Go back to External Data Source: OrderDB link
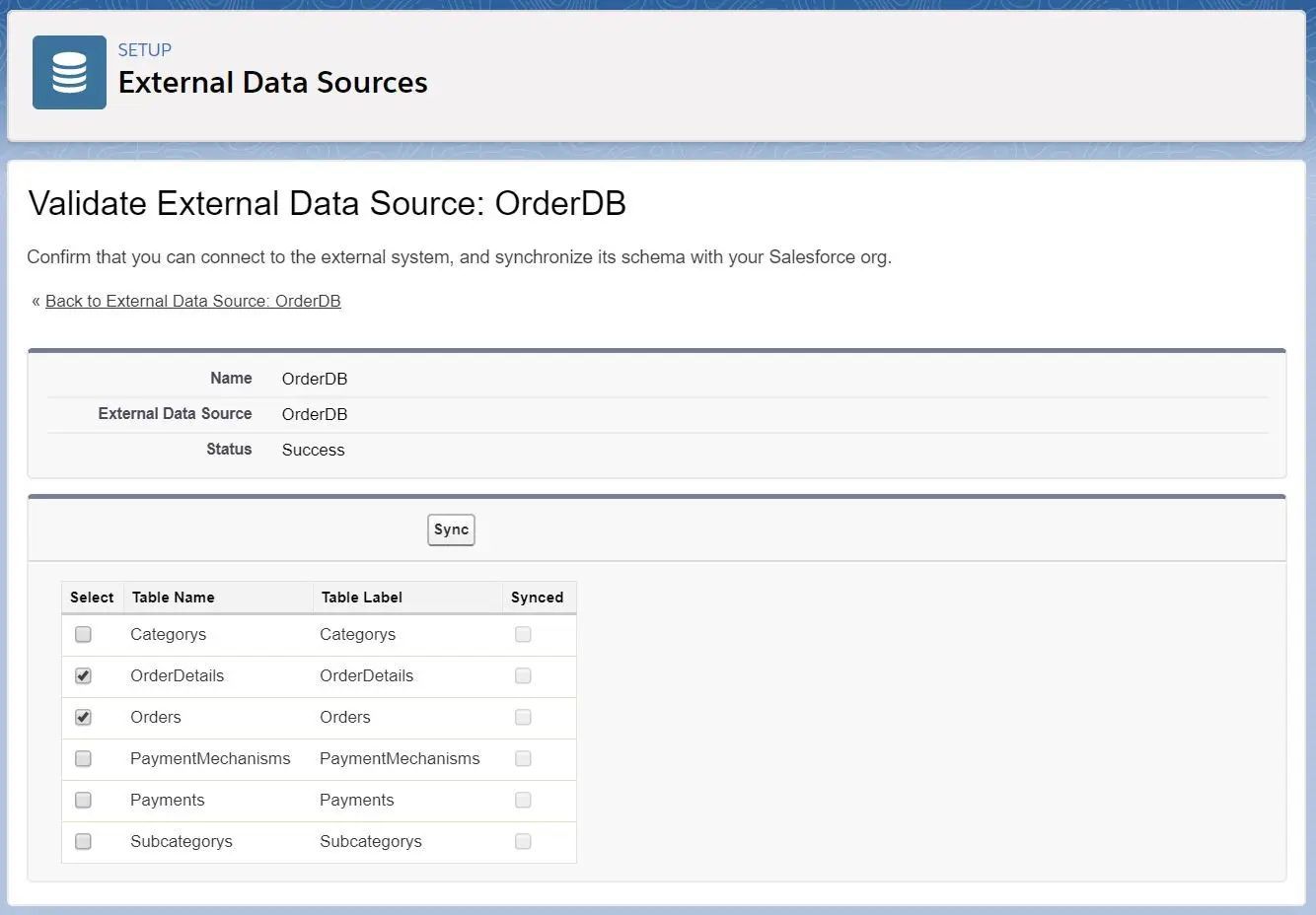The width and height of the screenshot is (1316, 915). pyautogui.click(x=192, y=301)
